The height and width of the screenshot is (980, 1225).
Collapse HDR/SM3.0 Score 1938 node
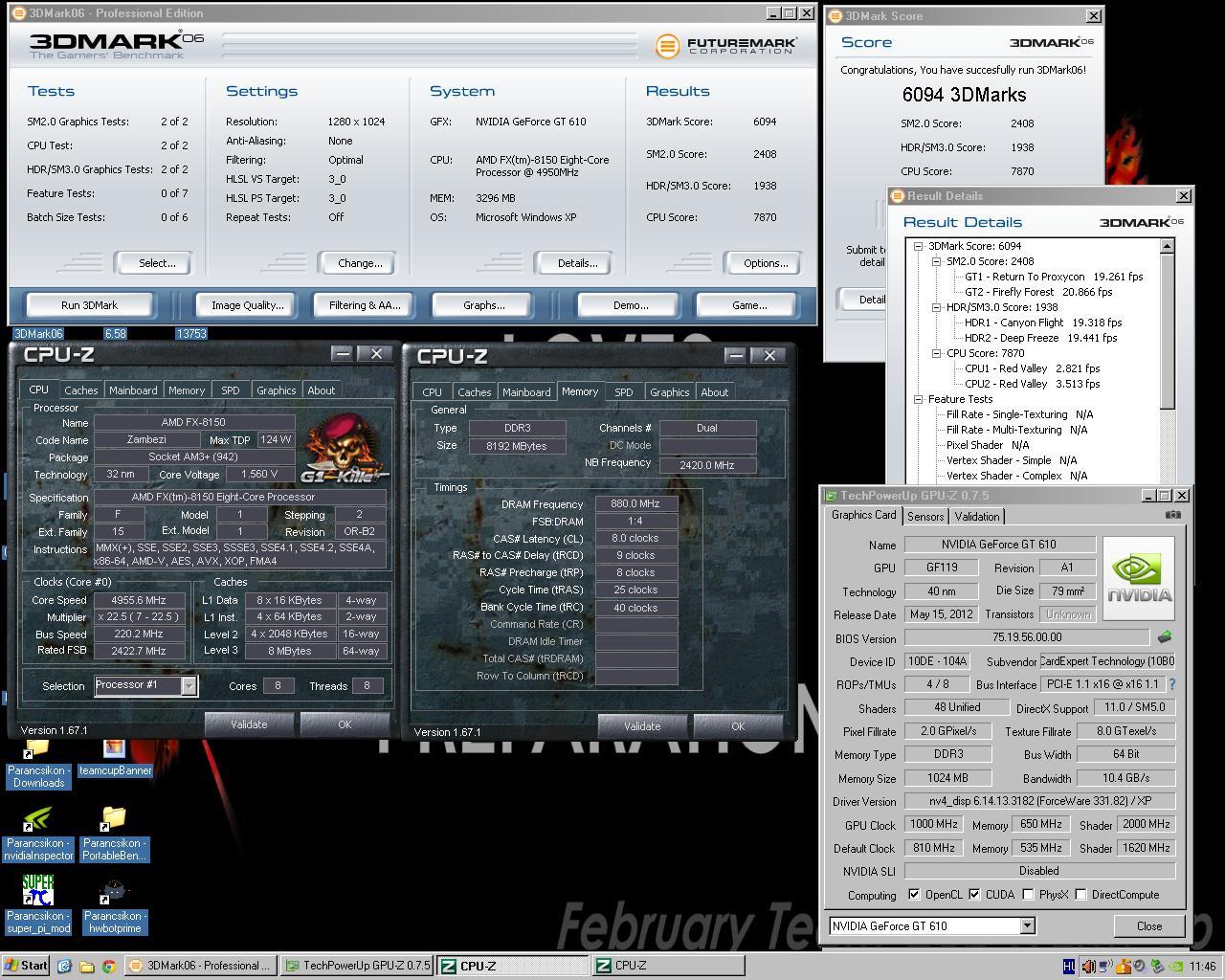[937, 307]
